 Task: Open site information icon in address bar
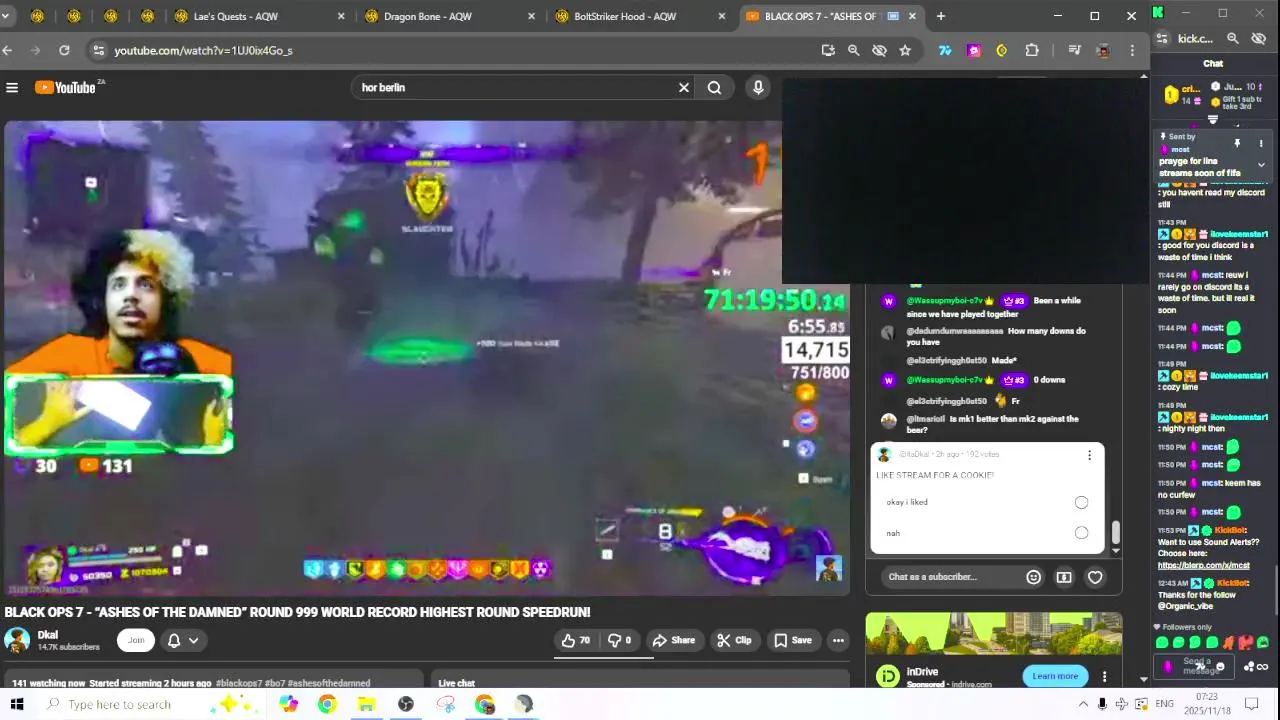97,50
